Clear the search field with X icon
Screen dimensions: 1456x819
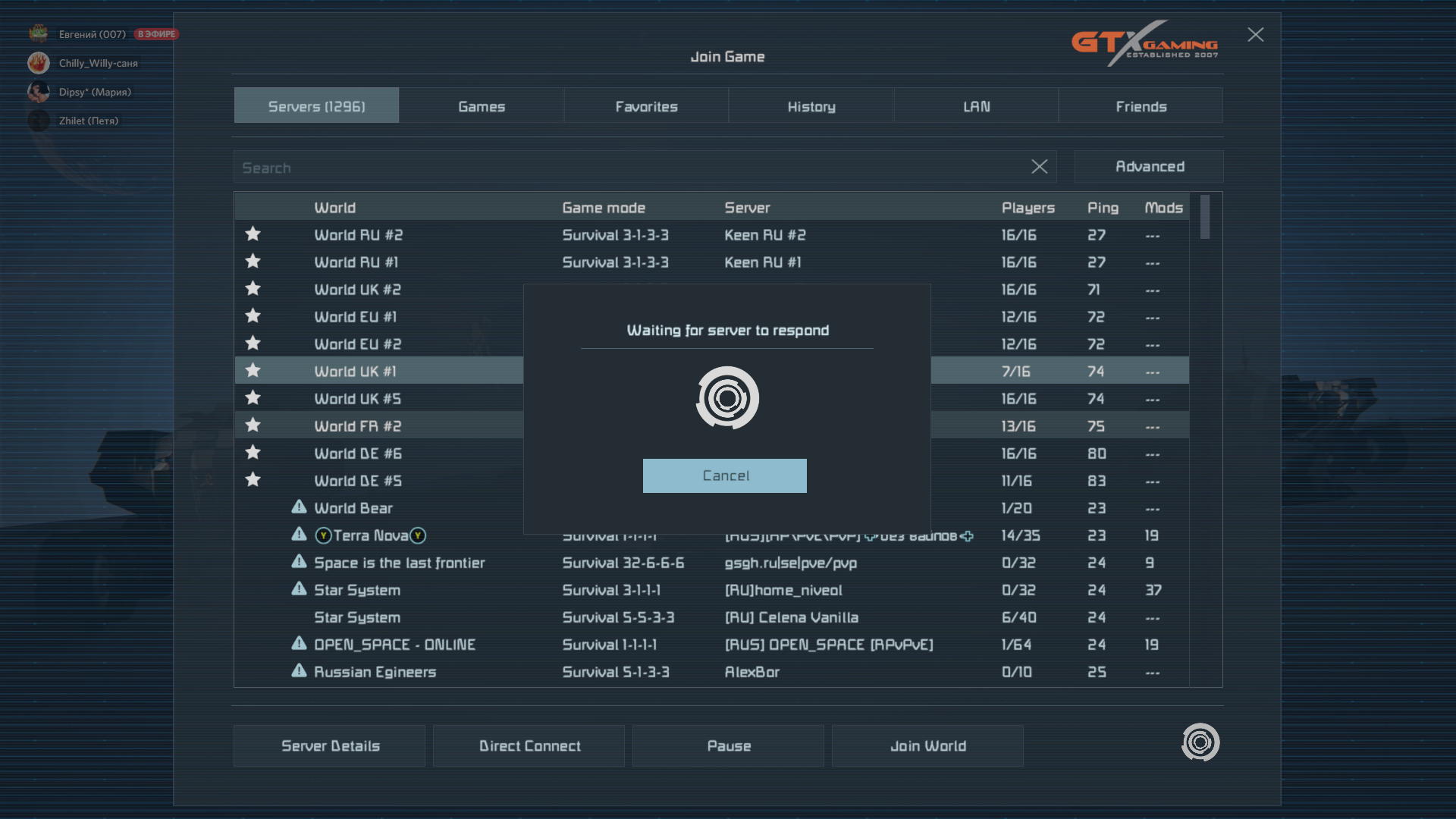coord(1039,167)
